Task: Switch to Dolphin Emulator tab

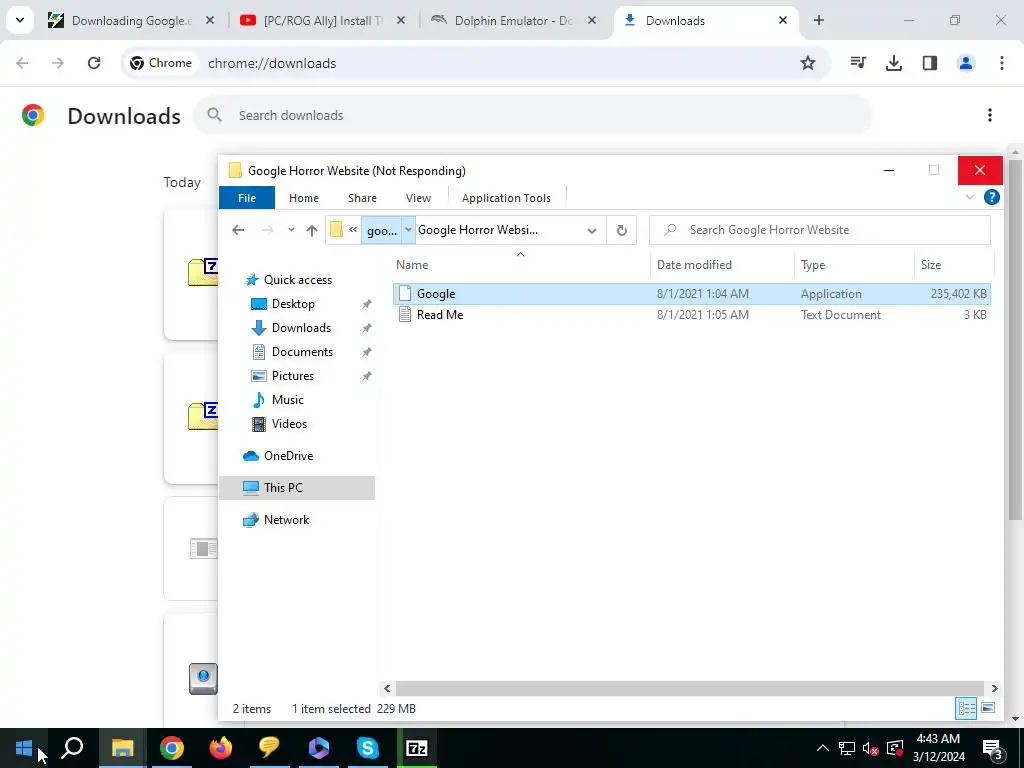Action: [x=513, y=21]
